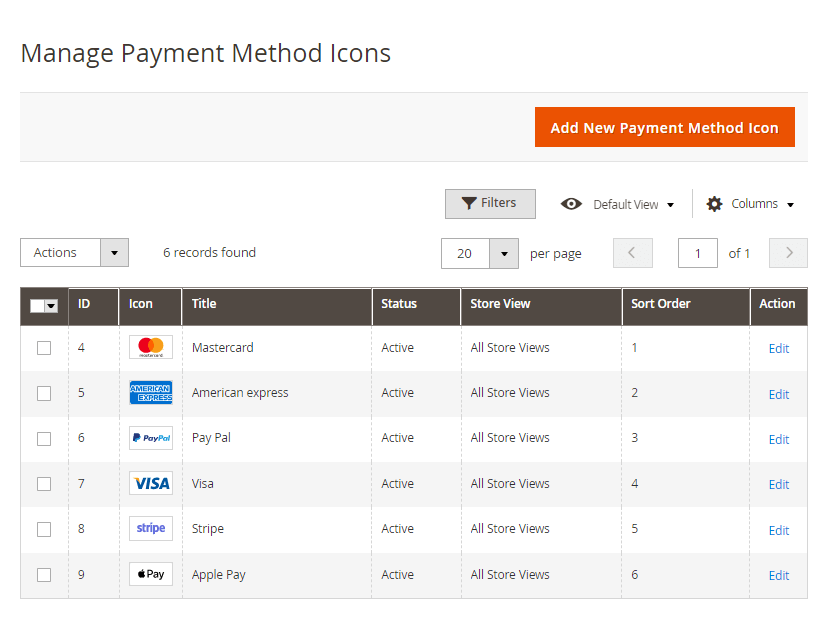The image size is (833, 632).
Task: Click the PayPal icon thumbnail
Action: 150,438
